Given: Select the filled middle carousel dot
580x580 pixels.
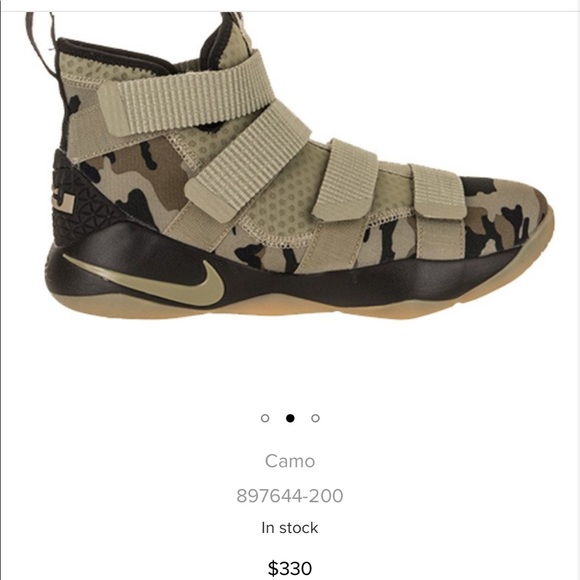Looking at the screenshot, I should tap(290, 418).
